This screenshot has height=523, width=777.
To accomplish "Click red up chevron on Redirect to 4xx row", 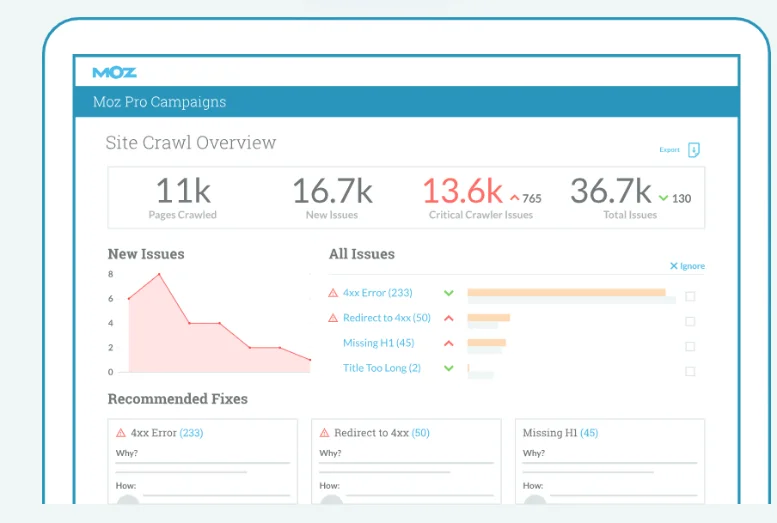I will pos(448,318).
